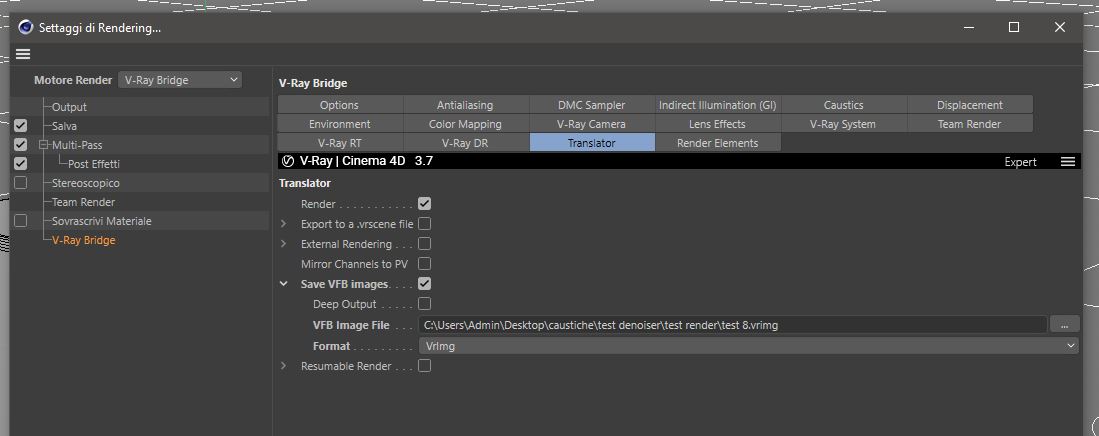Open the hamburger menu below the title bar
This screenshot has height=436, width=1099.
[23, 54]
